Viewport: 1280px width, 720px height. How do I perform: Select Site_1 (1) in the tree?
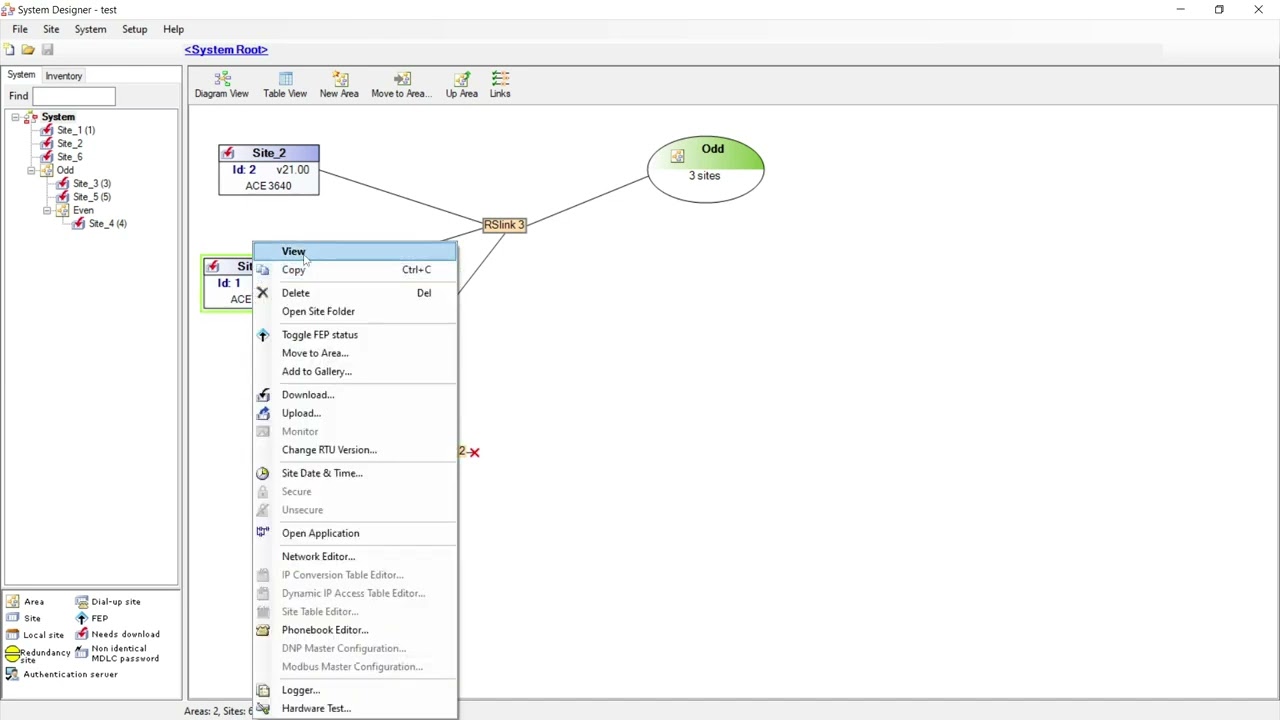click(x=76, y=130)
